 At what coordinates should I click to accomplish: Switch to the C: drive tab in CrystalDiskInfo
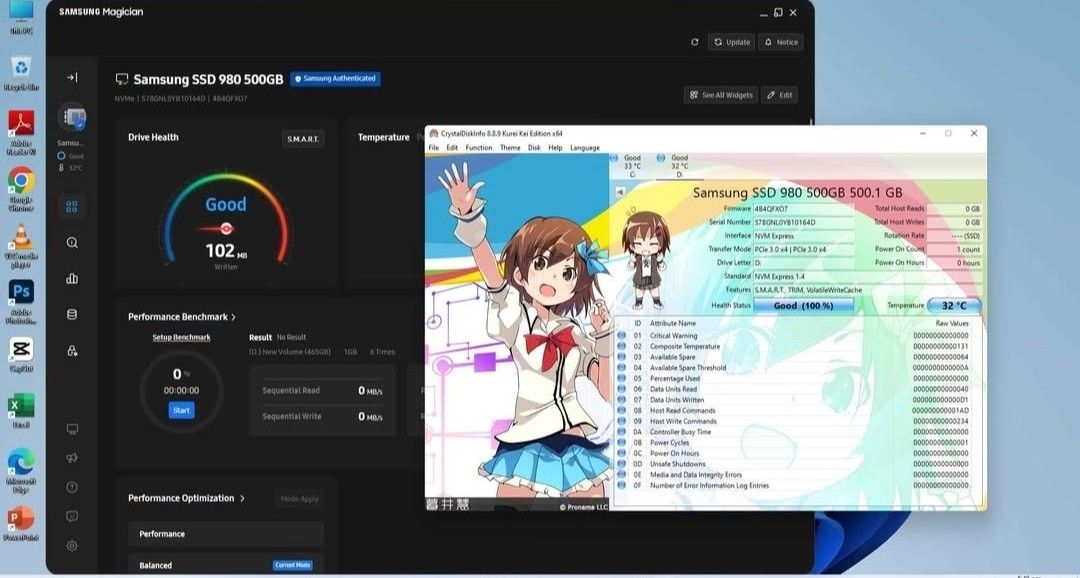click(625, 166)
